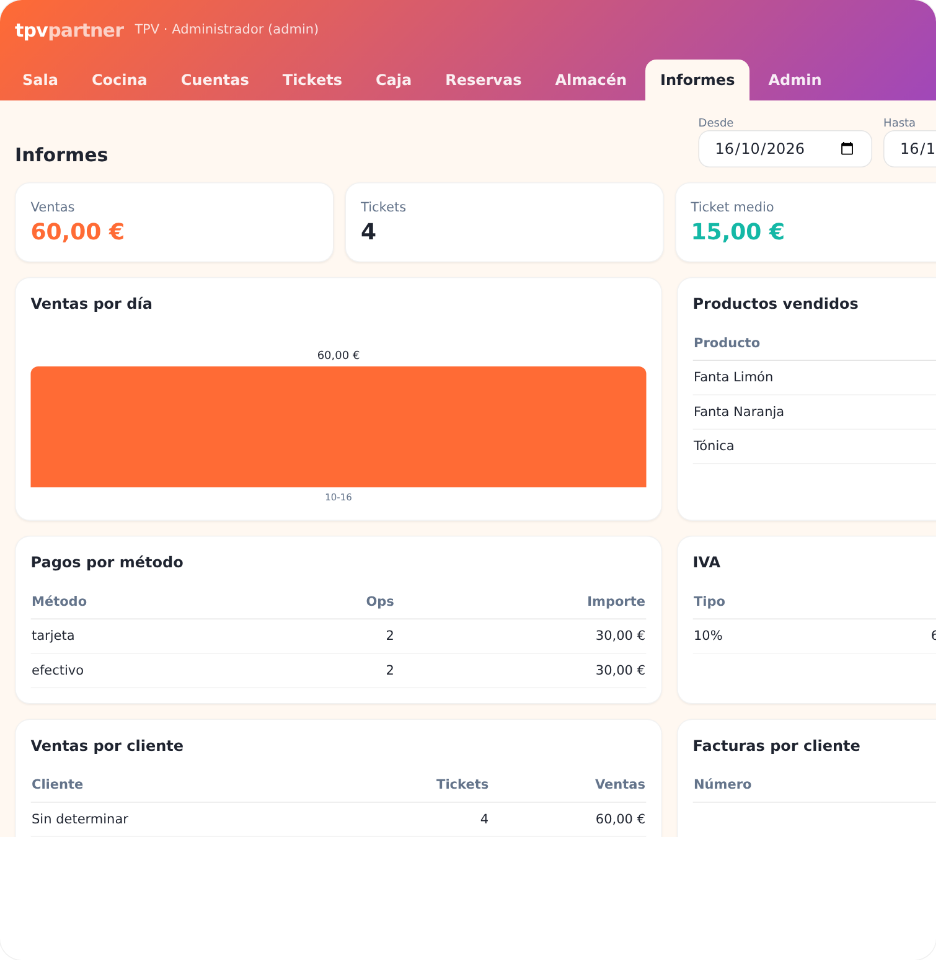Click the 10% IVA type row

(814, 636)
